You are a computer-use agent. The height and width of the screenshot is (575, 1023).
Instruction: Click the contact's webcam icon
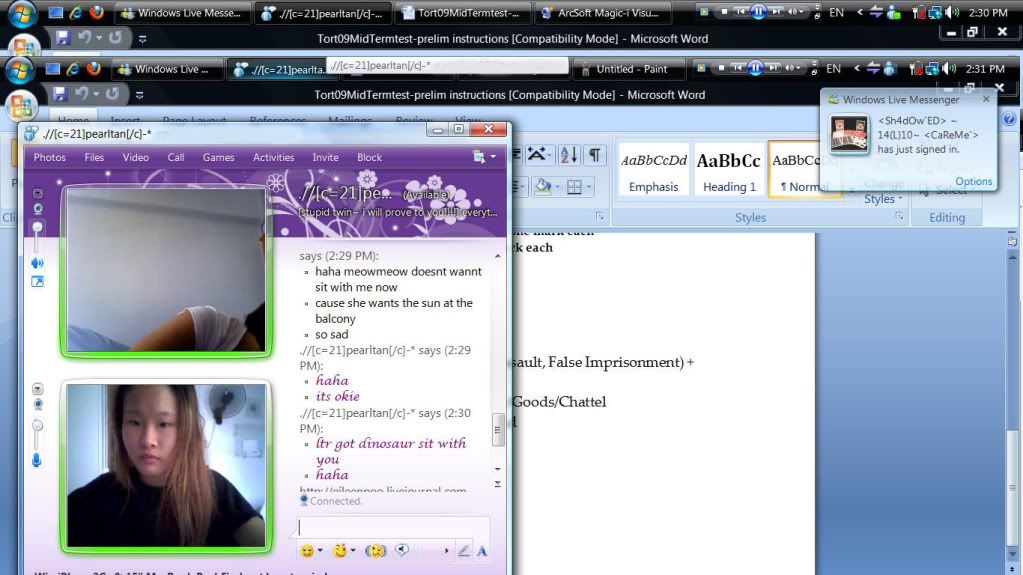38,209
